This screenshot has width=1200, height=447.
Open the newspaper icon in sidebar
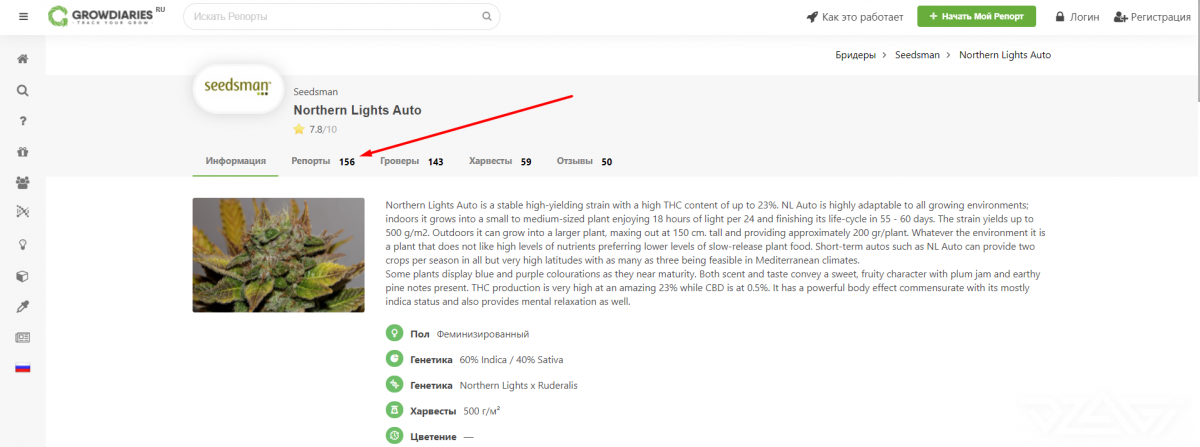[x=23, y=337]
